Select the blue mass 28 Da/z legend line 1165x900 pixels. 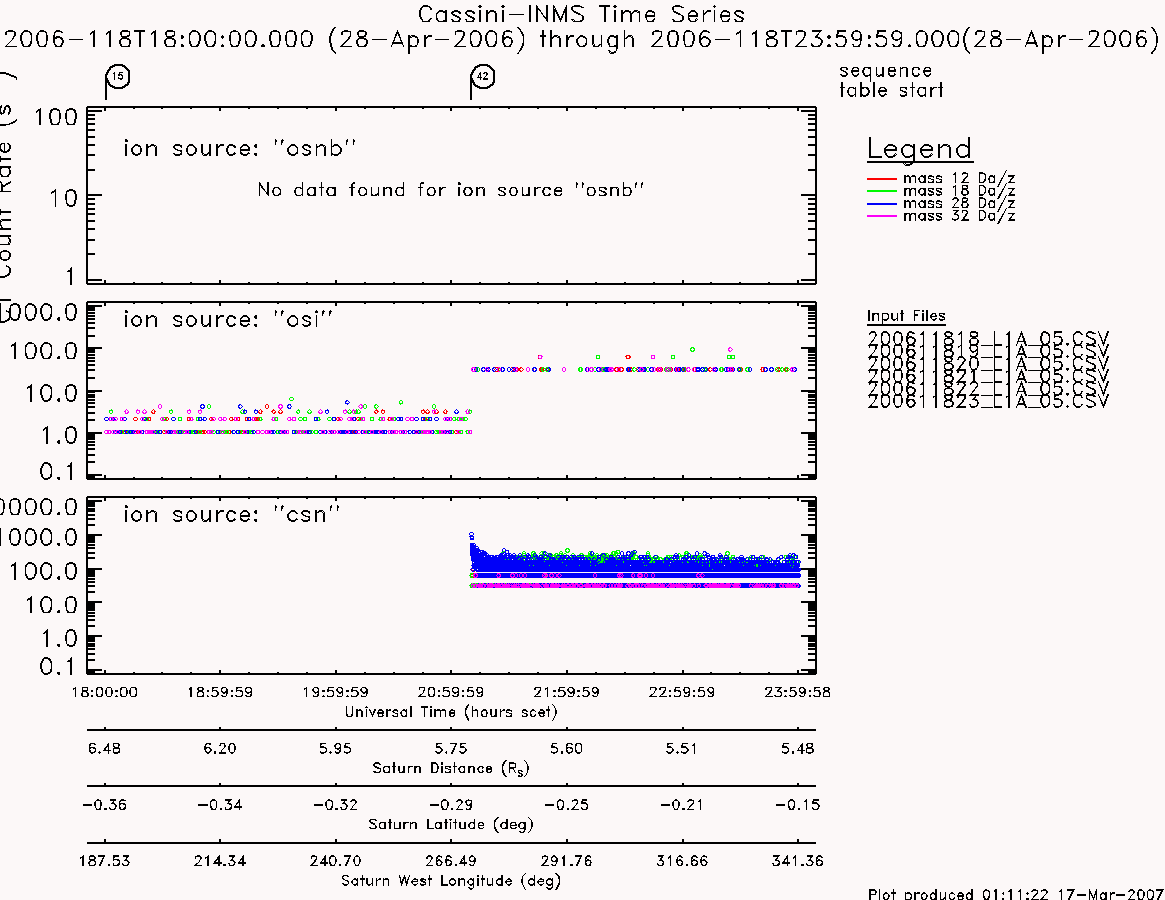coord(882,204)
